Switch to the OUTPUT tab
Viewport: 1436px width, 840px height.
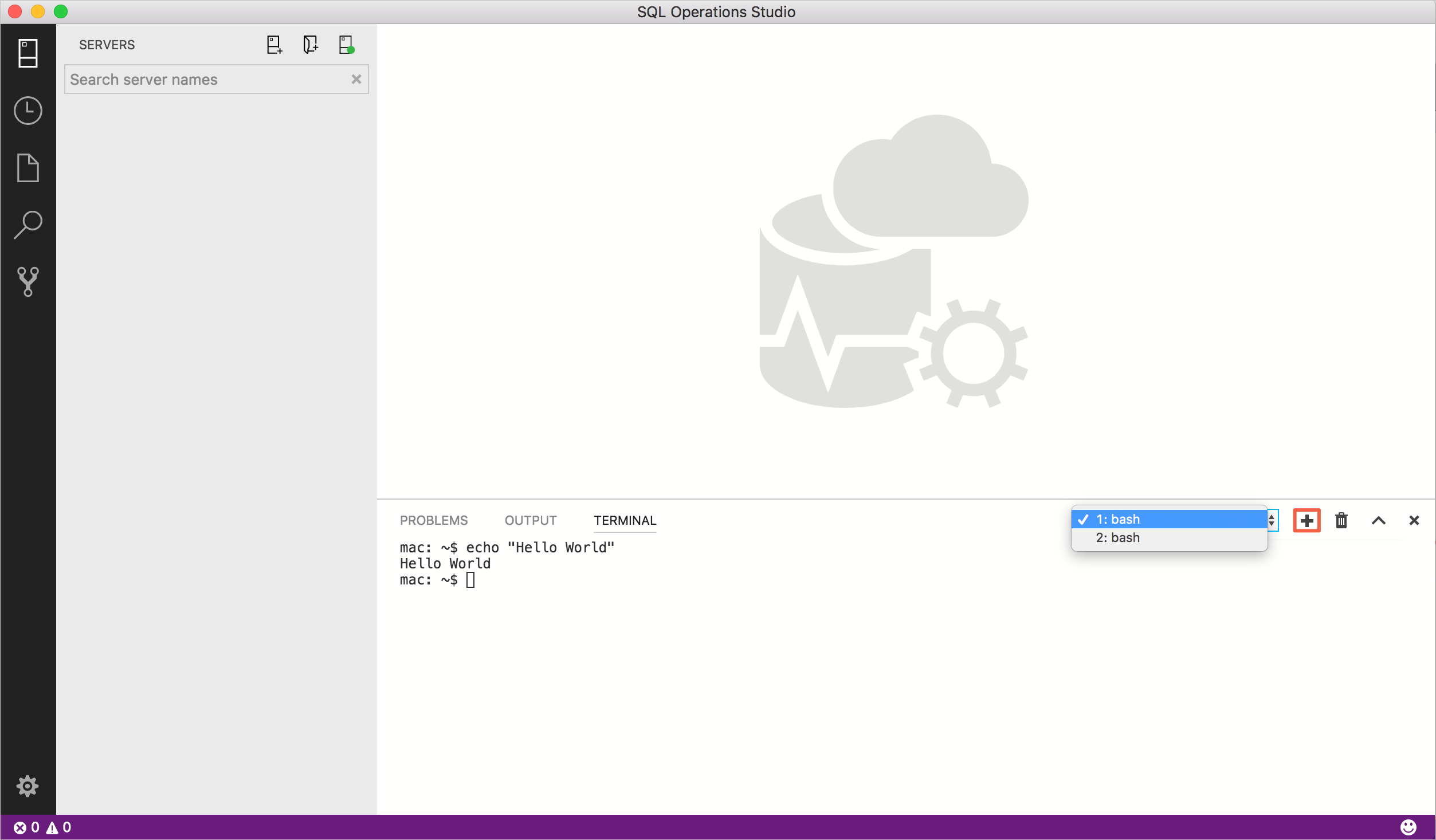pos(530,519)
